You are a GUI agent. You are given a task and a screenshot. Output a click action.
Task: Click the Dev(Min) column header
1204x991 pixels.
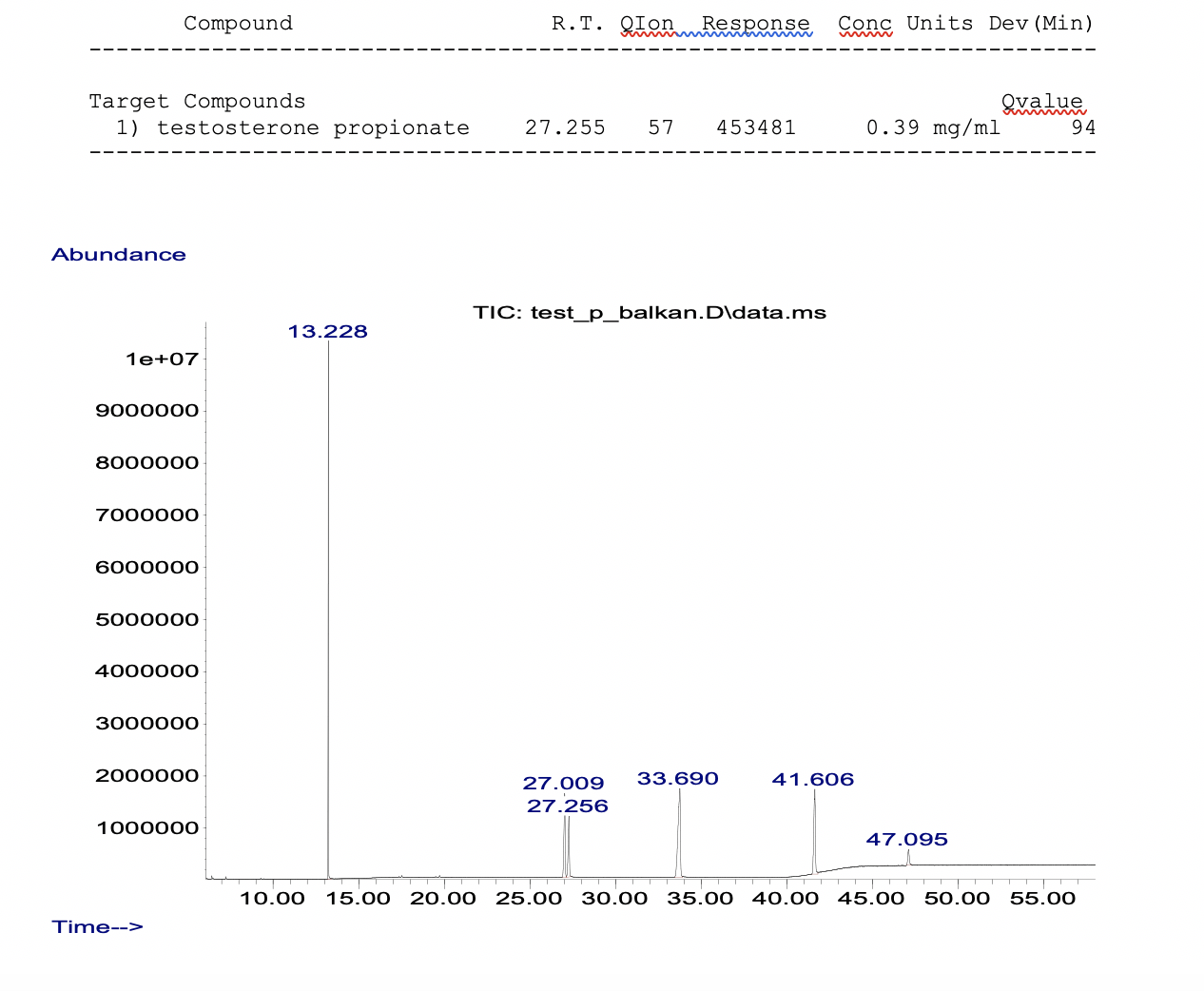click(x=1041, y=24)
